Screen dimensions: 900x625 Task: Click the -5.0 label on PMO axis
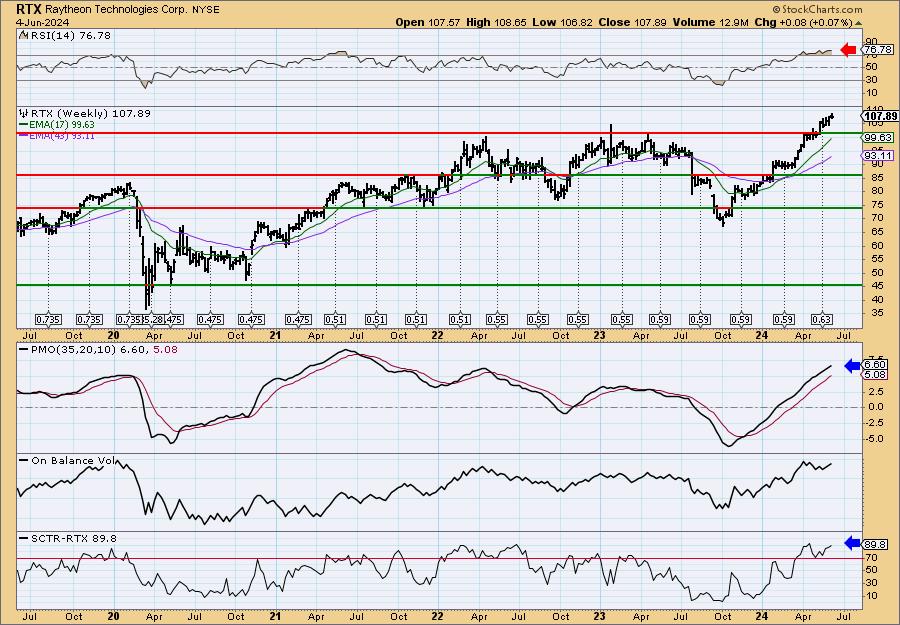coord(874,439)
